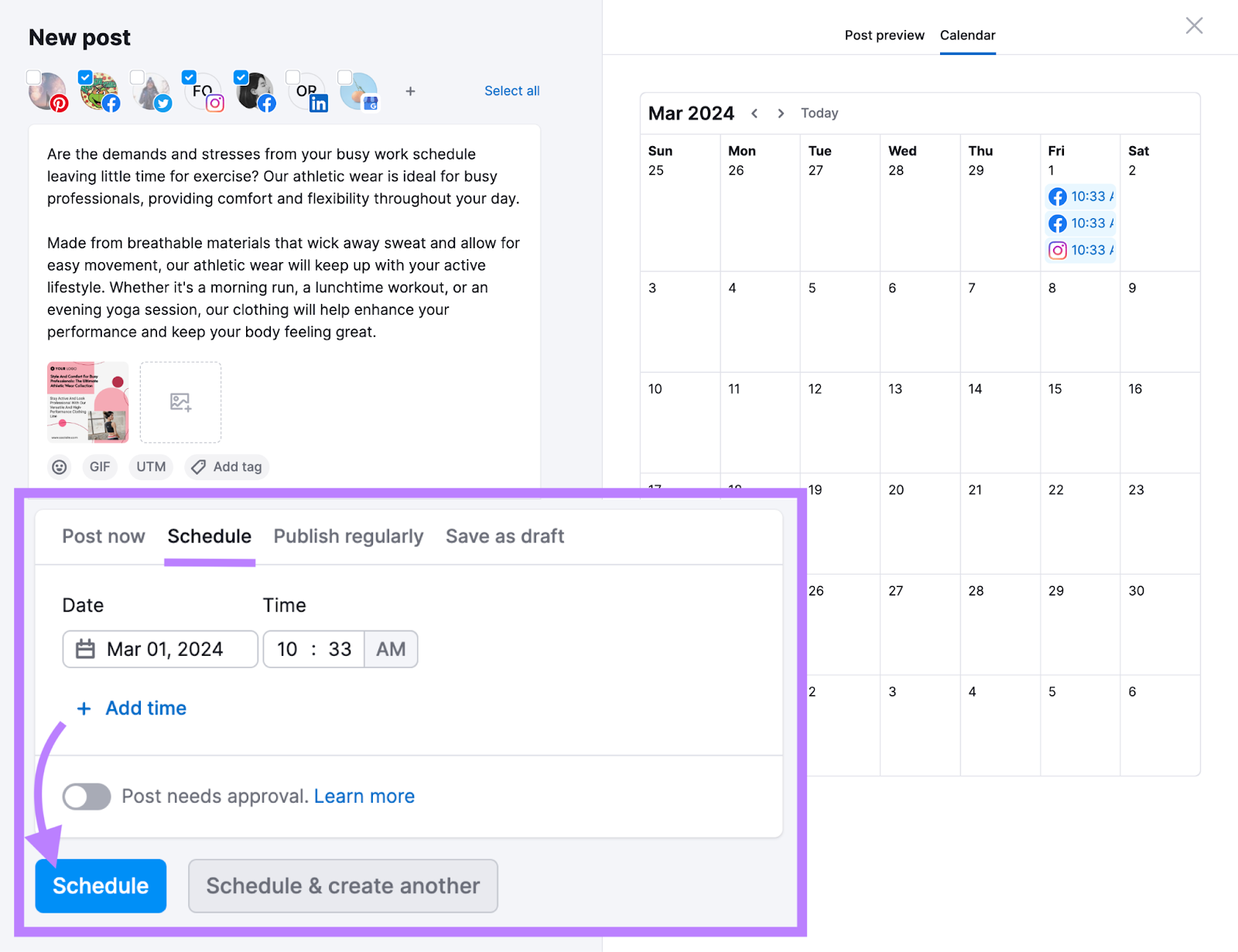Click Schedule & create another button
This screenshot has width=1238, height=952.
343,885
